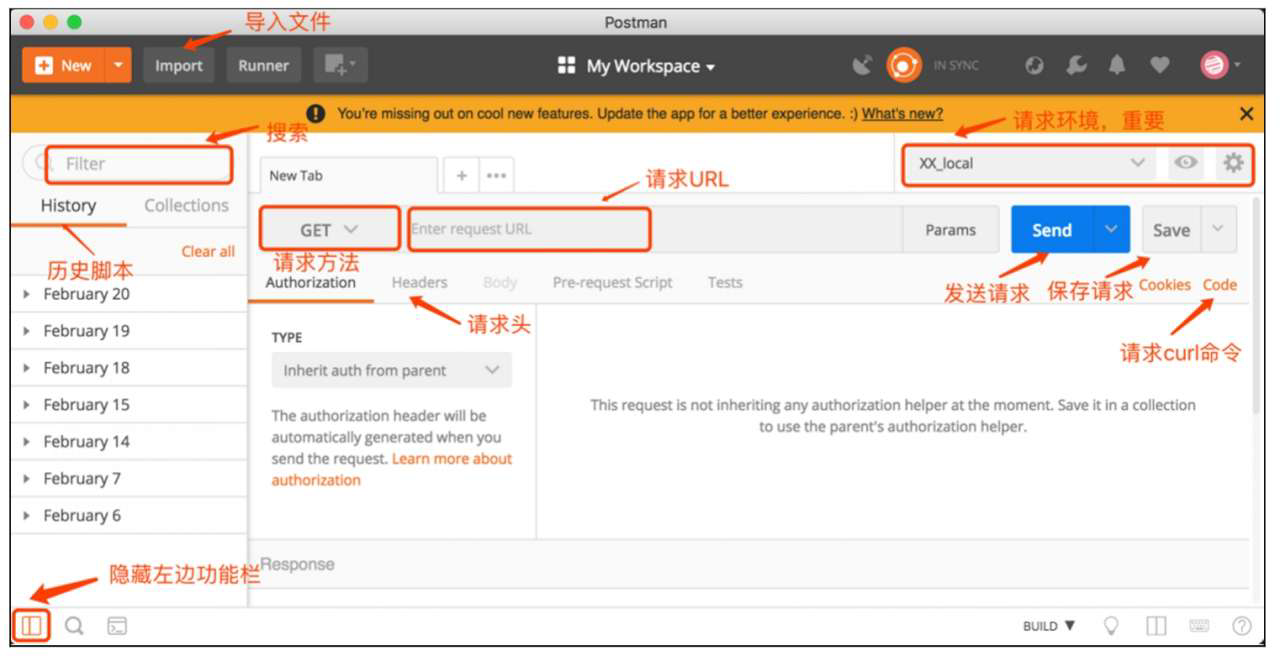
Task: Click the satellite capture requests icon
Action: [862, 66]
